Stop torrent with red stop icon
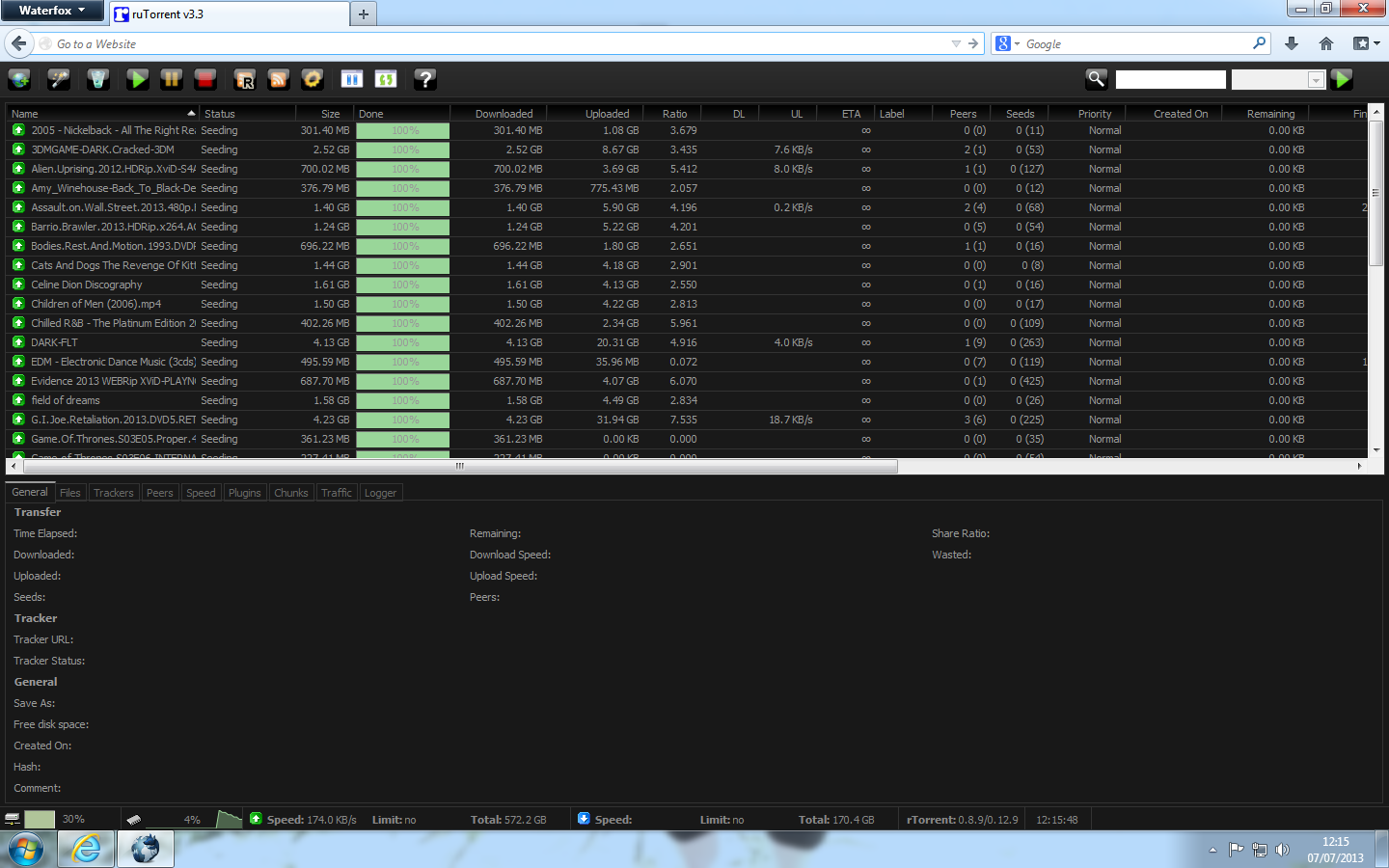The height and width of the screenshot is (868, 1389). 204,79
